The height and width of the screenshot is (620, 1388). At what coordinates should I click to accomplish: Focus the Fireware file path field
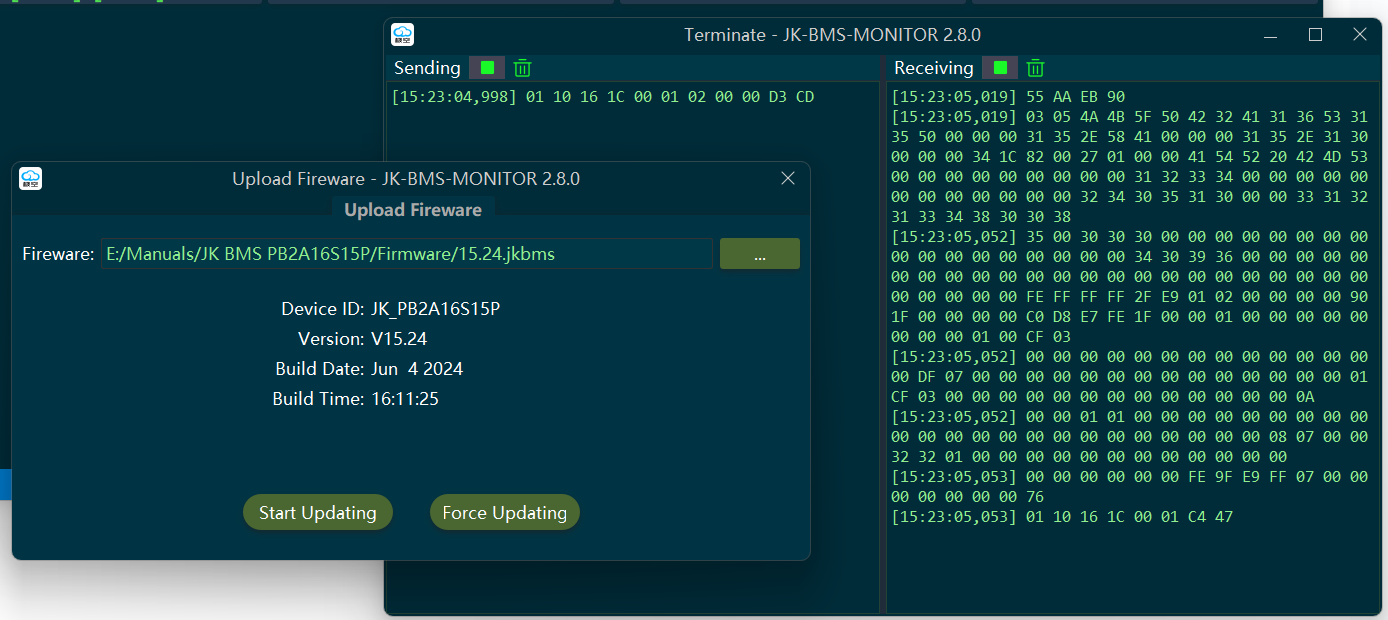(x=407, y=254)
